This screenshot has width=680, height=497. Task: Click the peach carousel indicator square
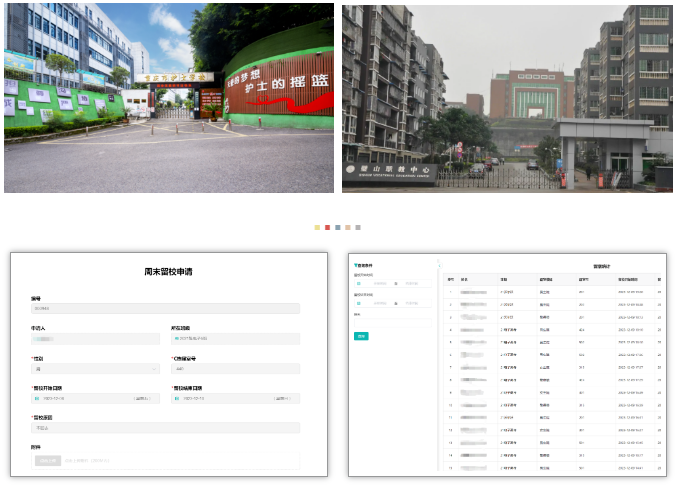point(348,228)
